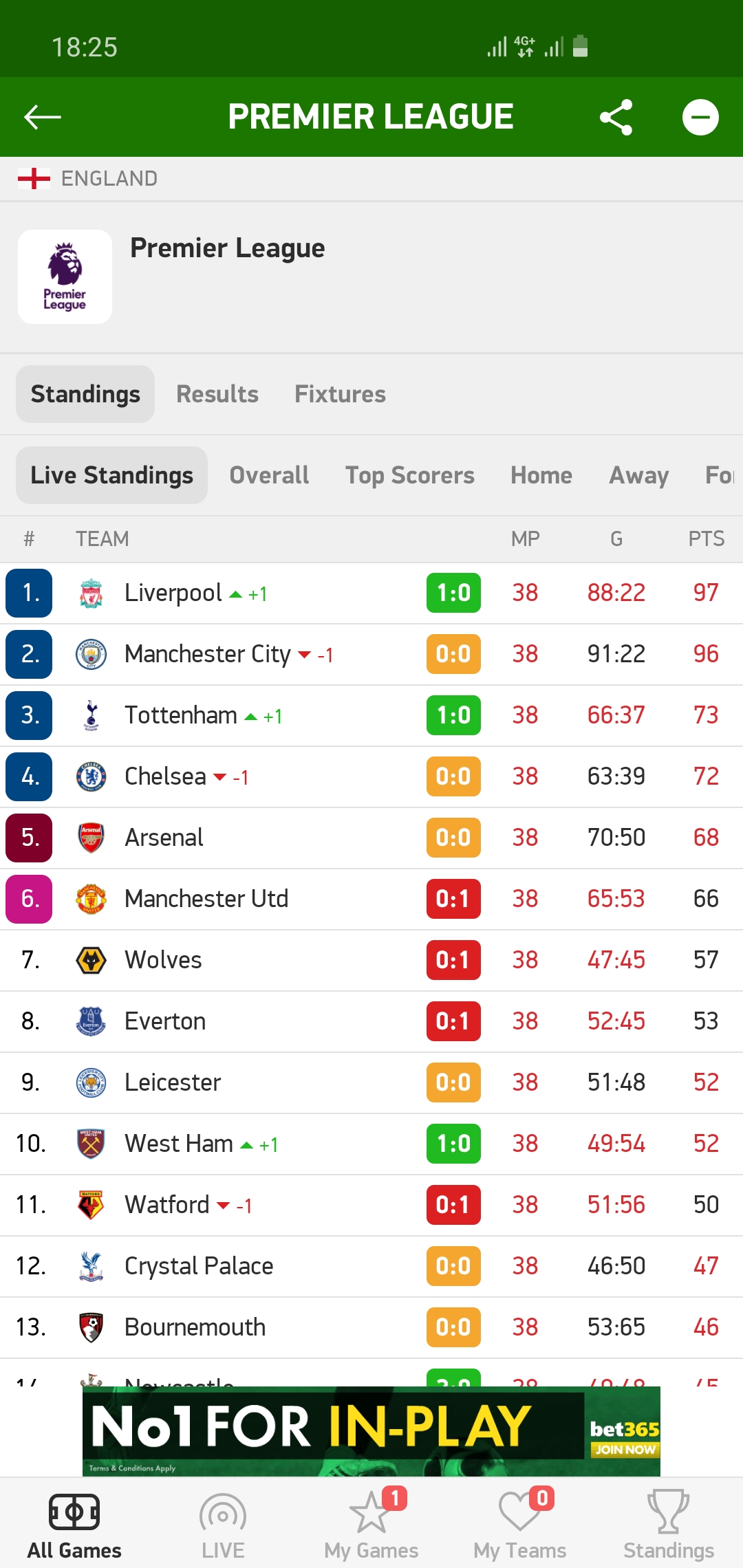Show Home standings table
Viewport: 743px width, 1568px height.
point(541,475)
